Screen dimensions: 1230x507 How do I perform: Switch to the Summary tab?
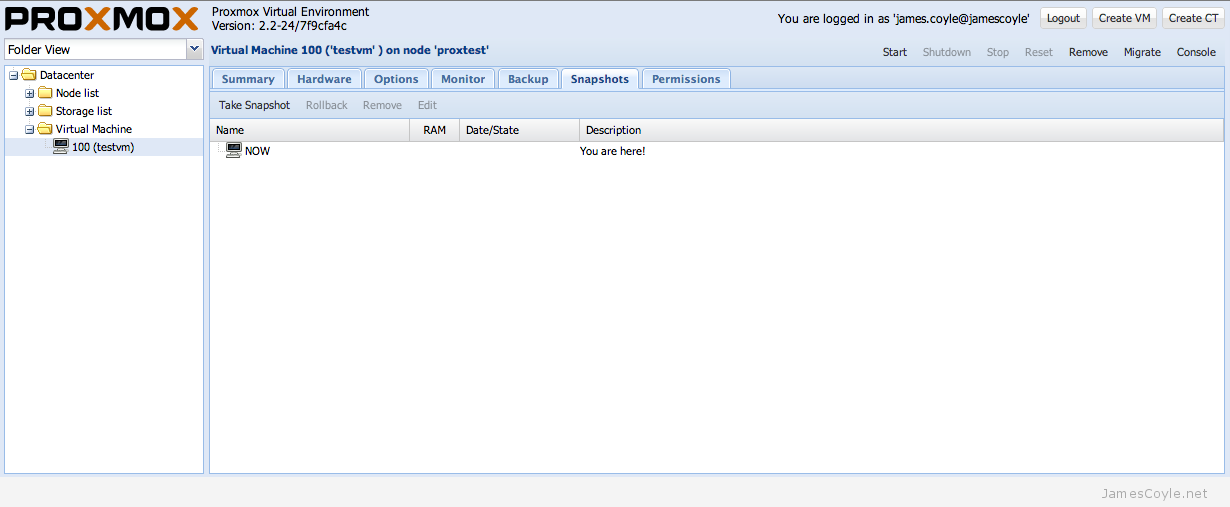click(x=248, y=79)
